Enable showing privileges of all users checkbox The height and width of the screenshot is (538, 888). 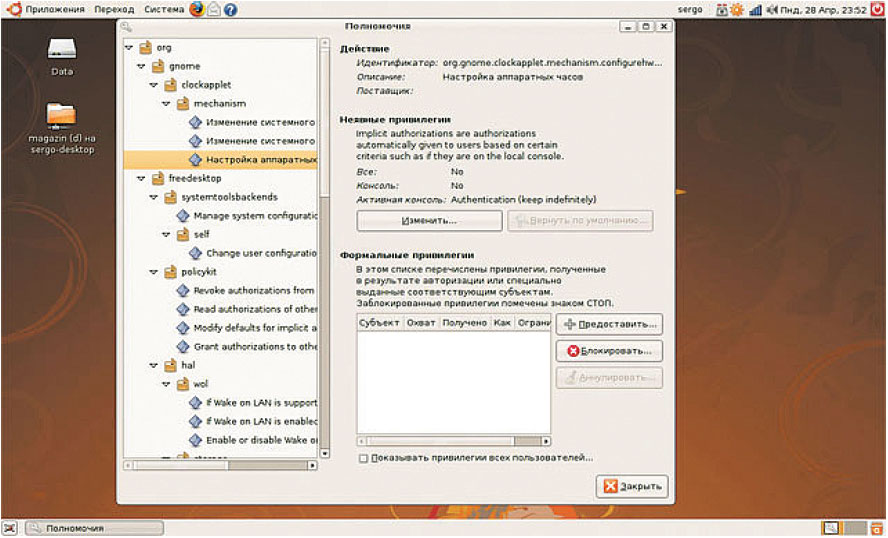click(x=363, y=458)
